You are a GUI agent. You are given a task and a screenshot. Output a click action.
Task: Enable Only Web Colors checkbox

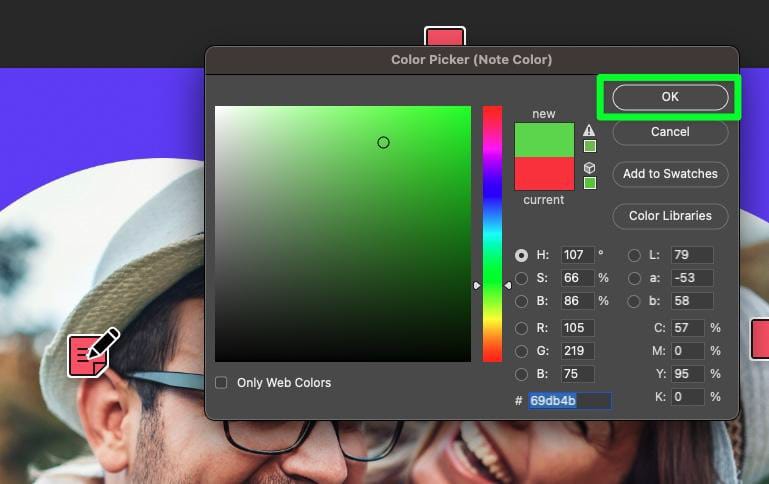click(x=221, y=382)
